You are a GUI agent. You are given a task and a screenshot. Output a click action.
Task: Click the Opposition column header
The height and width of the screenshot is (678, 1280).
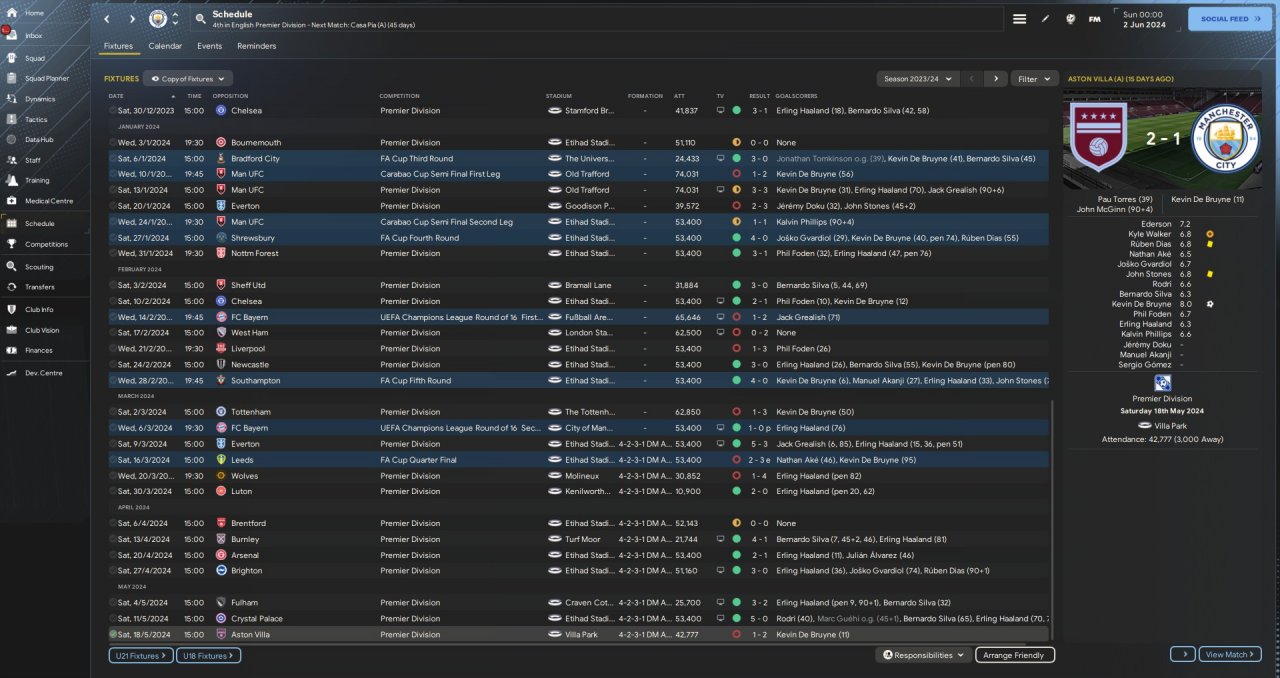tap(230, 96)
